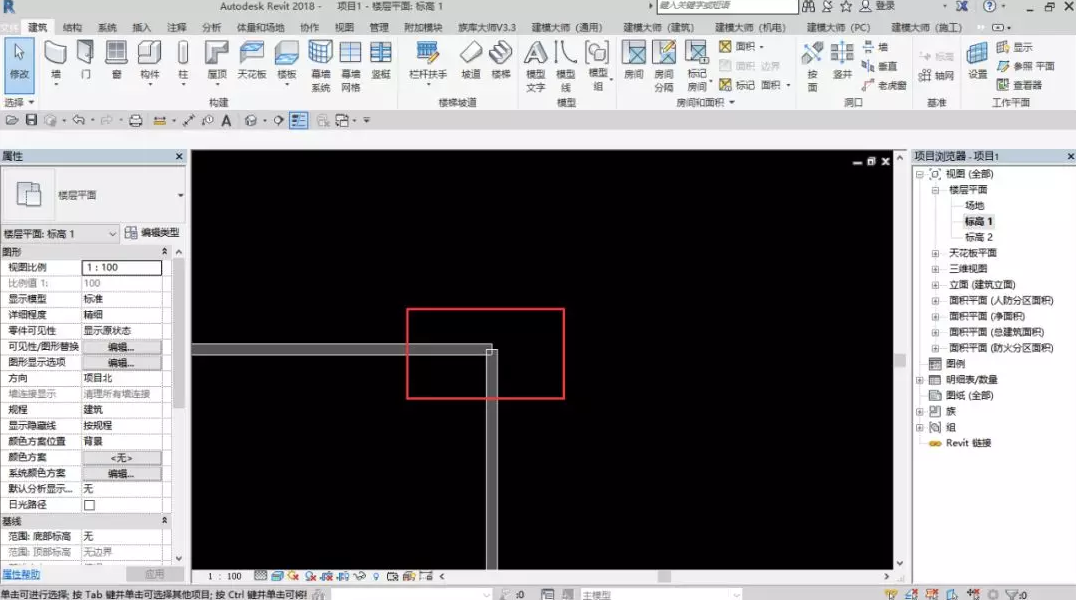Select the 楼梯 (Stair) tool
The height and width of the screenshot is (600, 1076).
click(x=501, y=60)
